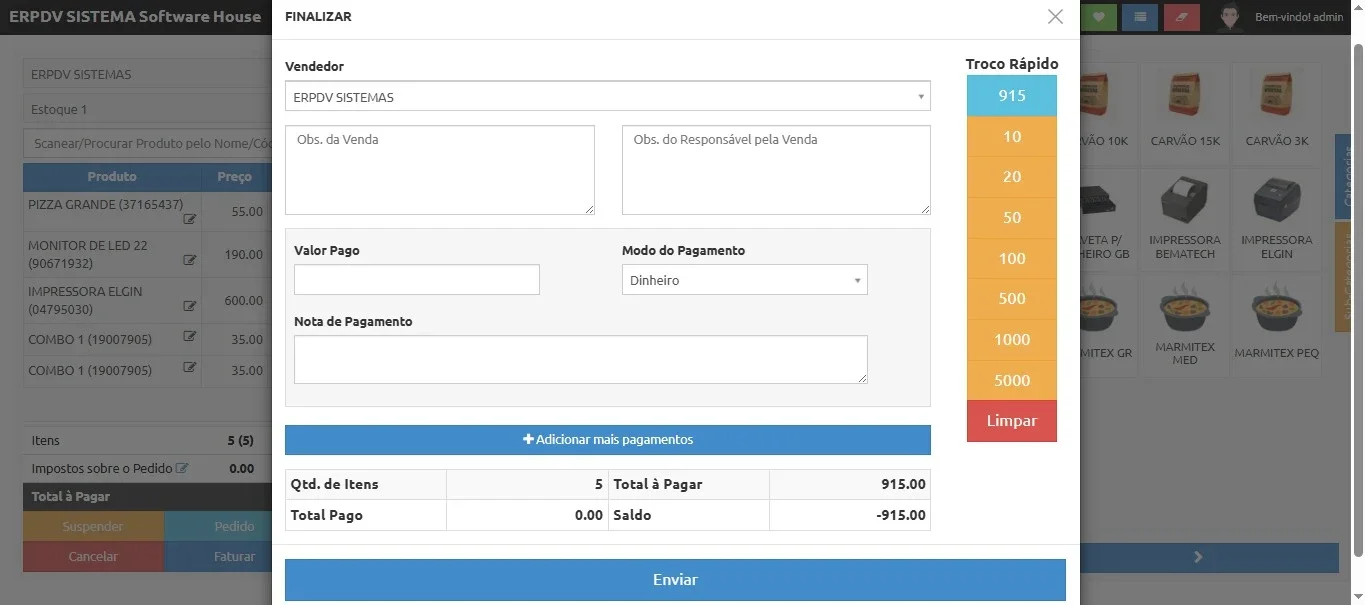Viewport: 1365px width, 605px height.
Task: Add more payments with Adicionar mais pagamentos
Action: 608,440
